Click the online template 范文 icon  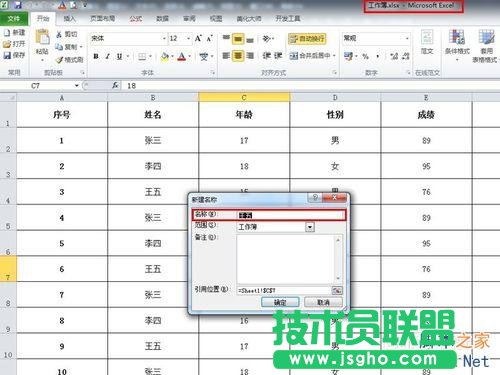click(427, 42)
